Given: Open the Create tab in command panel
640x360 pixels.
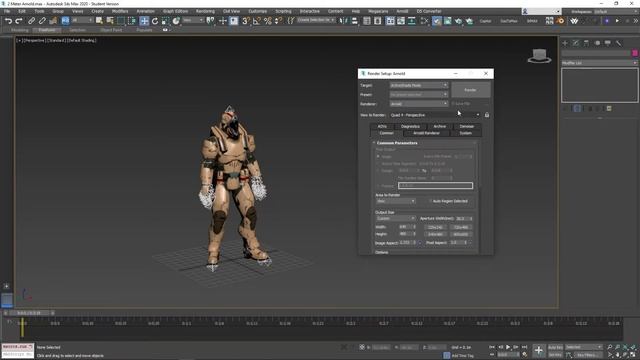Looking at the screenshot, I should [x=565, y=43].
